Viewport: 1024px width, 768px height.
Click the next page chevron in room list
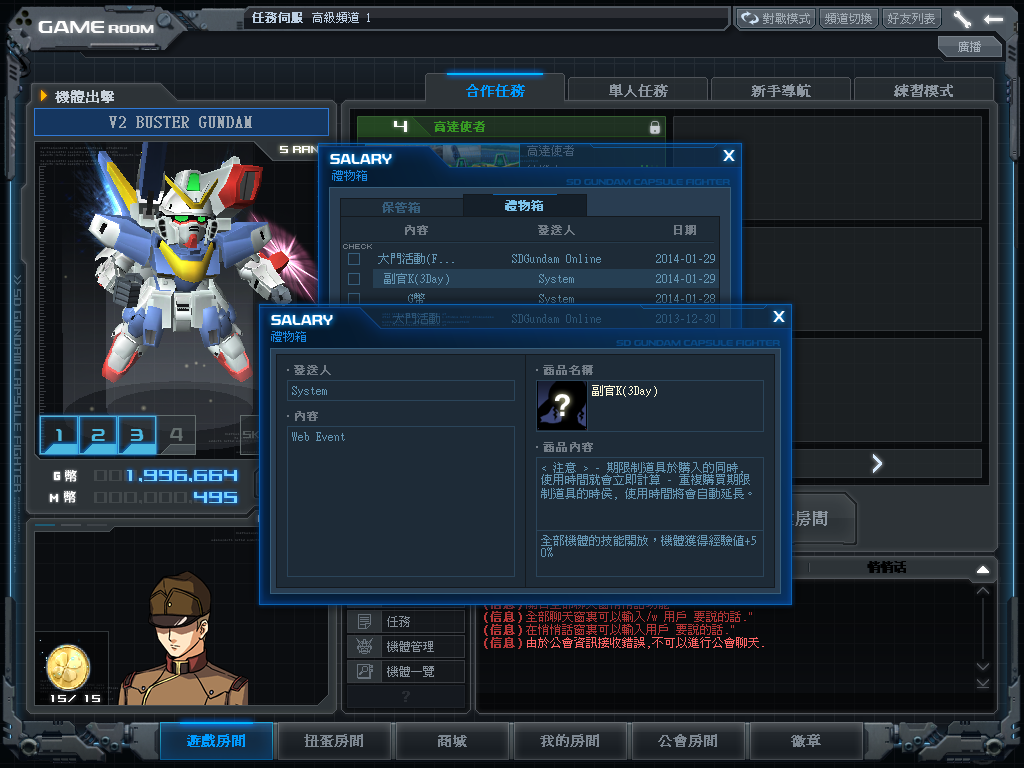[x=877, y=464]
